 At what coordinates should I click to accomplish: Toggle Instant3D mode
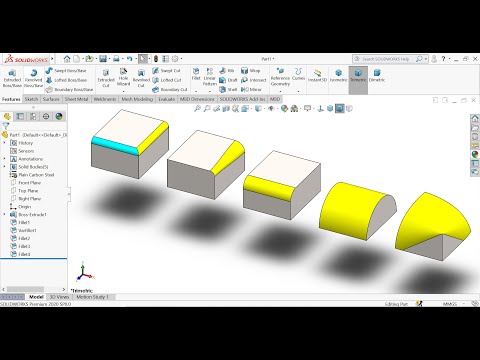[317, 75]
